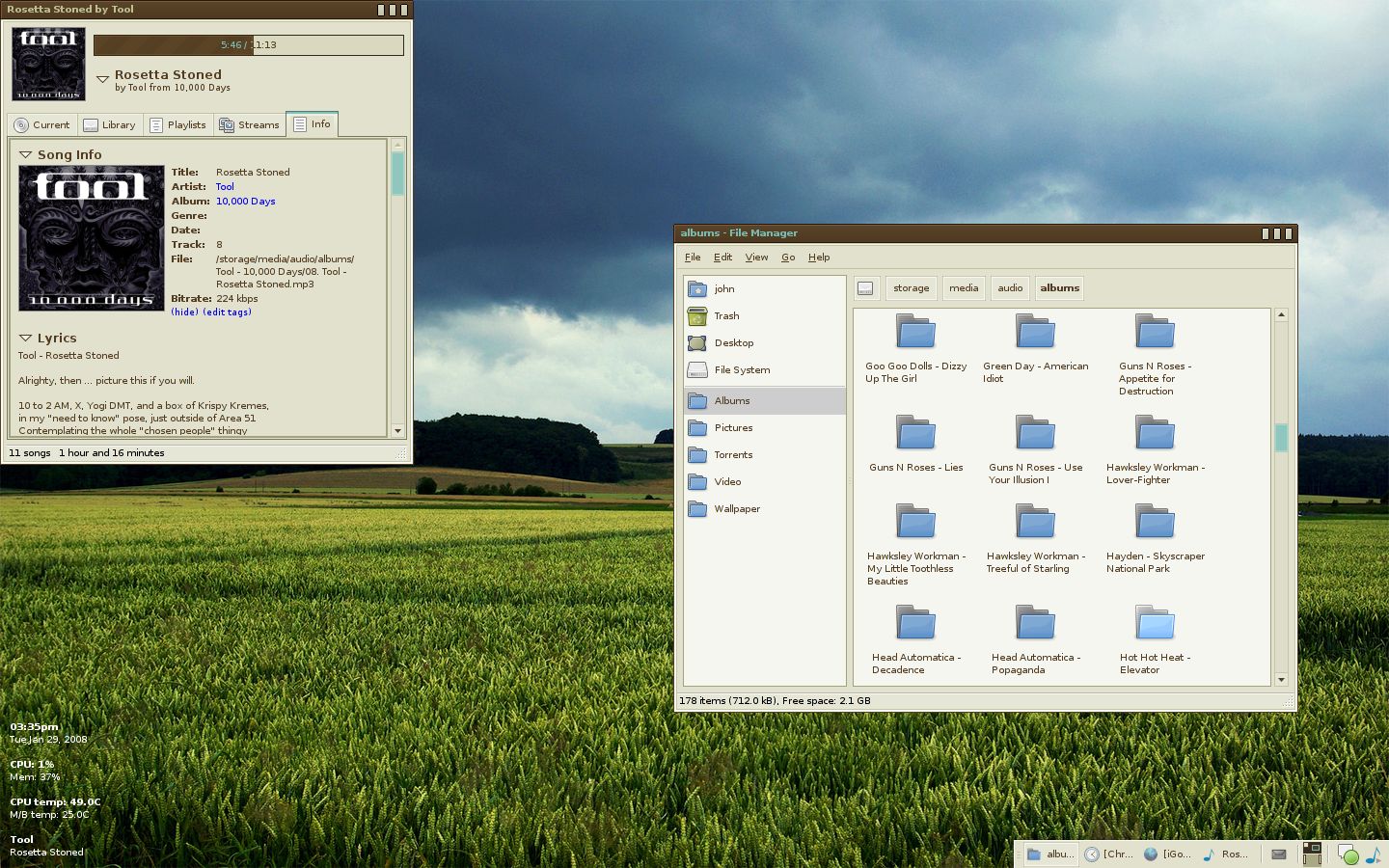Select Guns N Roses - Use Your Illusion I folder
The width and height of the screenshot is (1389, 868).
pos(1035,449)
